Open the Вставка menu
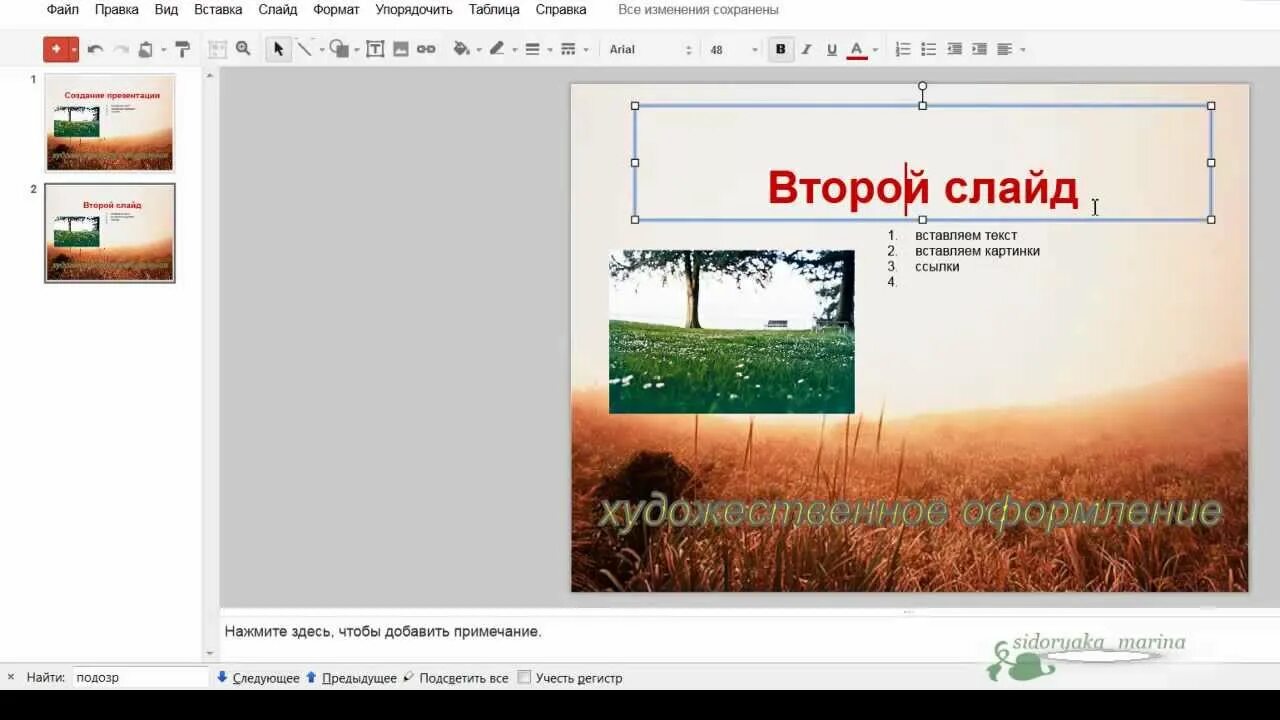Viewport: 1280px width, 720px height. click(x=218, y=9)
